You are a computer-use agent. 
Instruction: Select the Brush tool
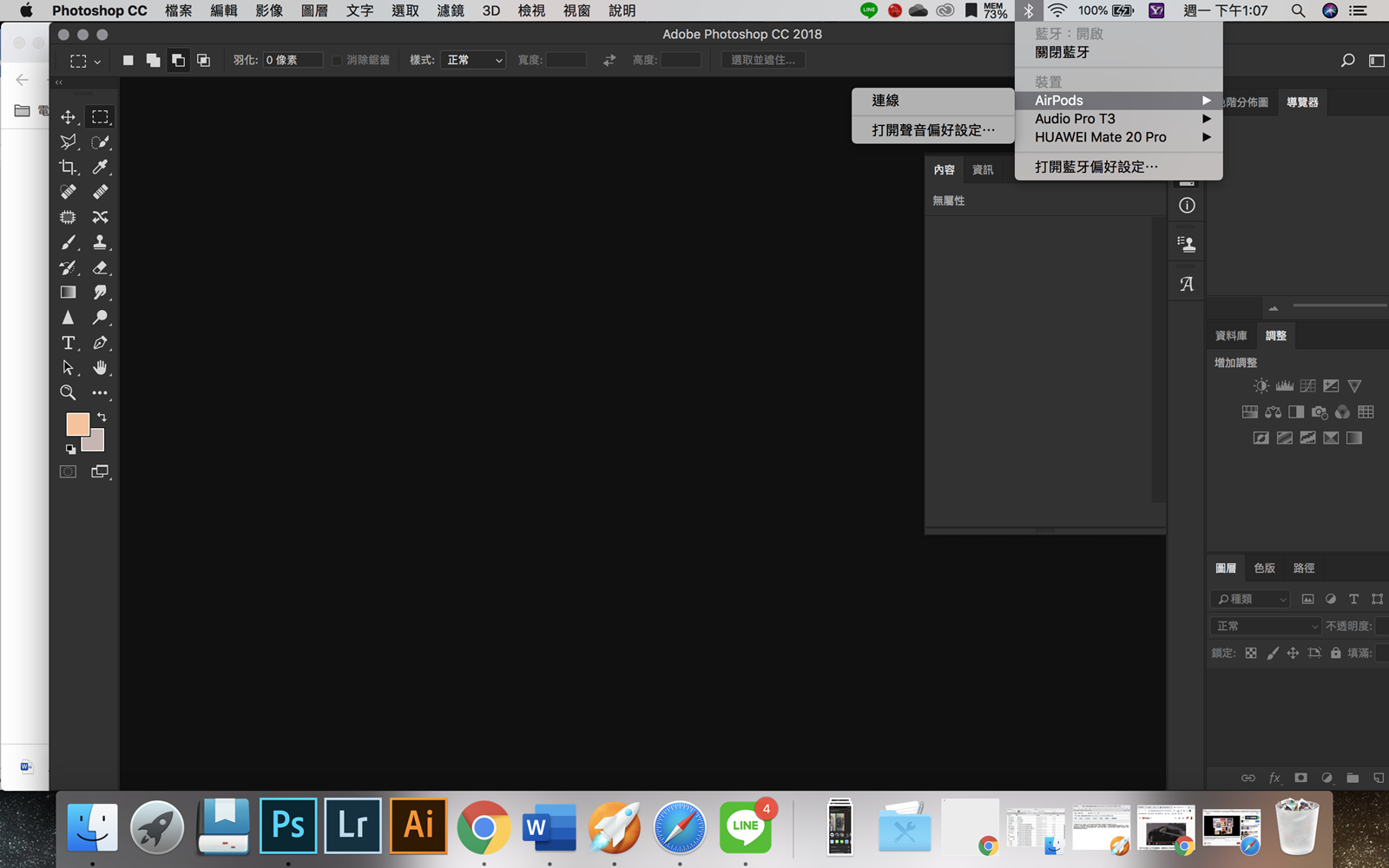pyautogui.click(x=68, y=242)
